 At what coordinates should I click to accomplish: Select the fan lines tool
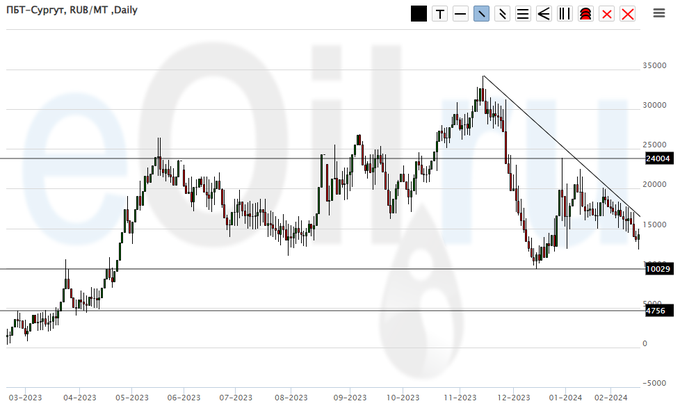[x=543, y=14]
